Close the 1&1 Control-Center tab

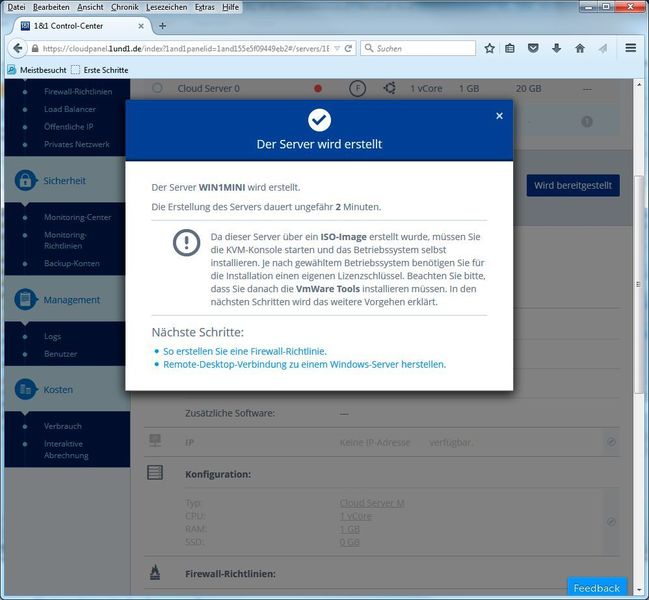pyautogui.click(x=141, y=26)
